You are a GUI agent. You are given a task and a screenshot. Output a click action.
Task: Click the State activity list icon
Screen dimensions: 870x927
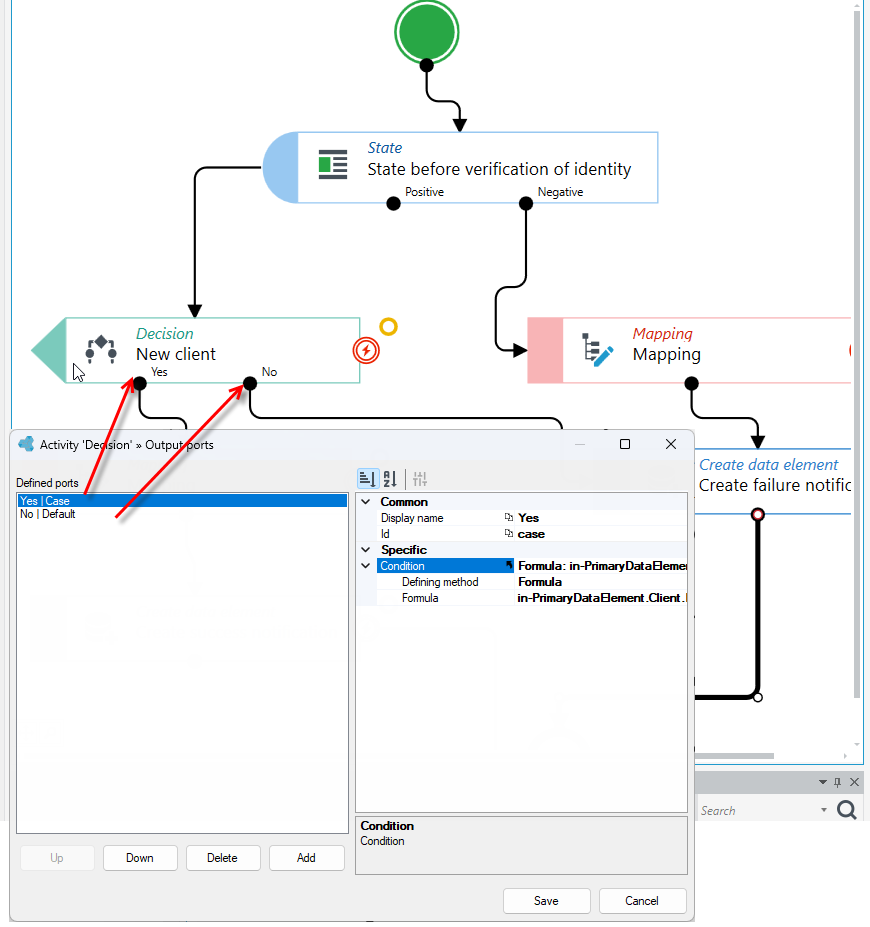pyautogui.click(x=333, y=164)
